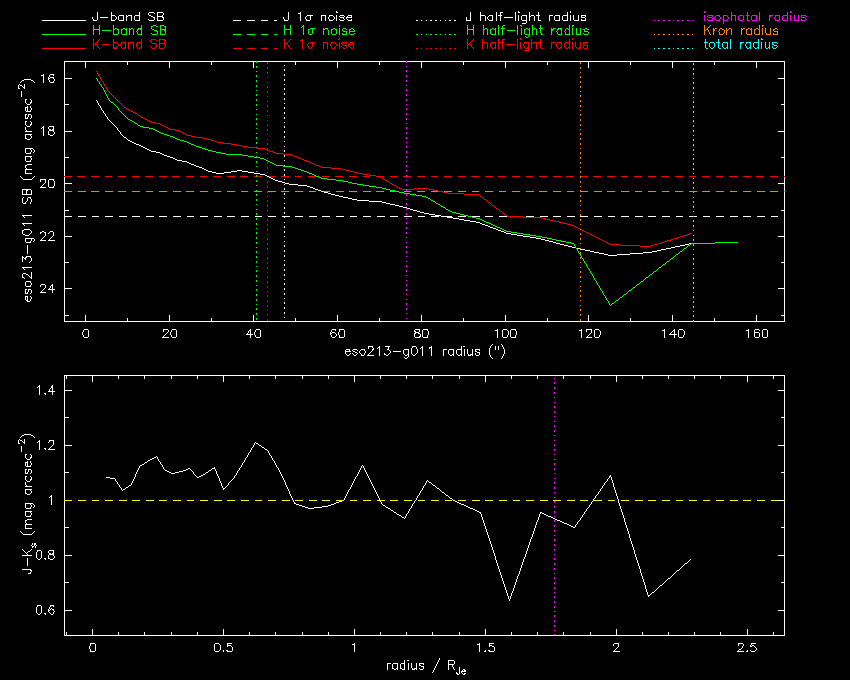Click the J half-light radius legend label
850x680 pixels.
click(527, 18)
